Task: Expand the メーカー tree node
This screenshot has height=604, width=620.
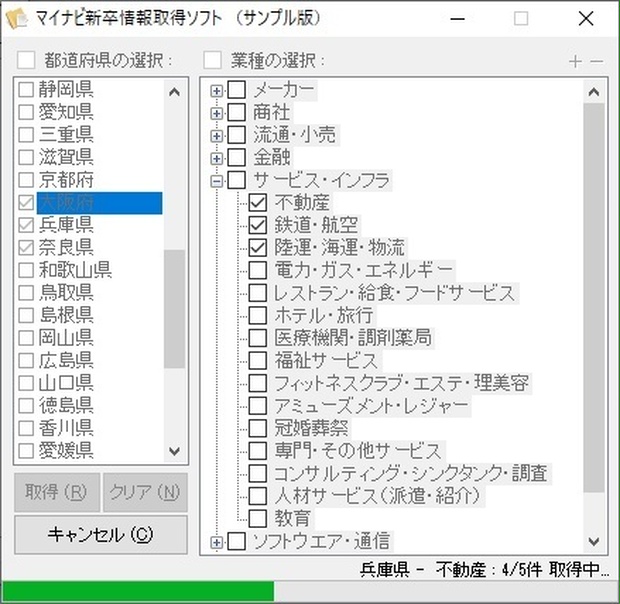Action: tap(216, 91)
